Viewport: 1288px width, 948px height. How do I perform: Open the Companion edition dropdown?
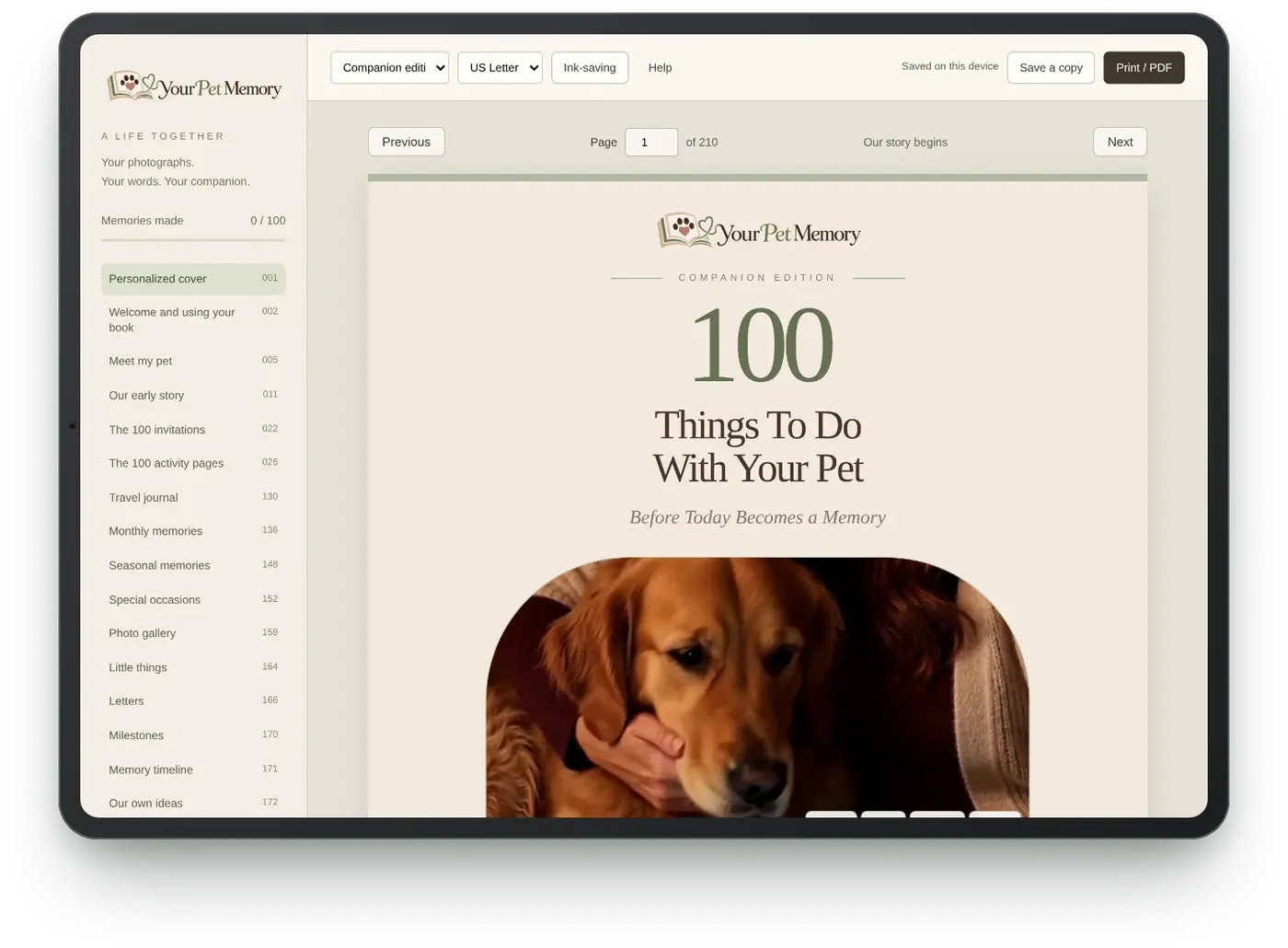pyautogui.click(x=390, y=67)
